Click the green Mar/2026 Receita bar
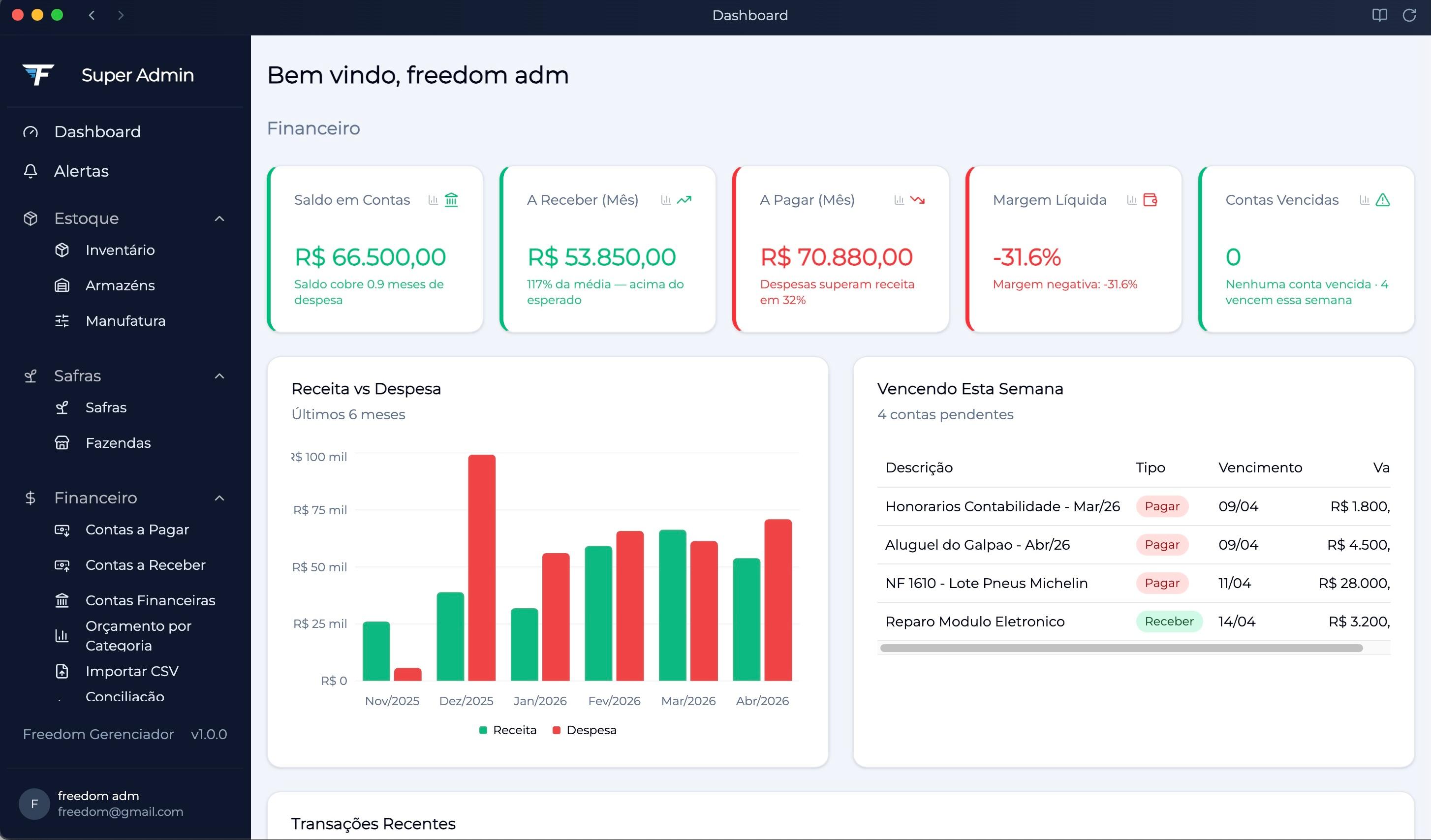This screenshot has width=1431, height=840. coord(672,605)
